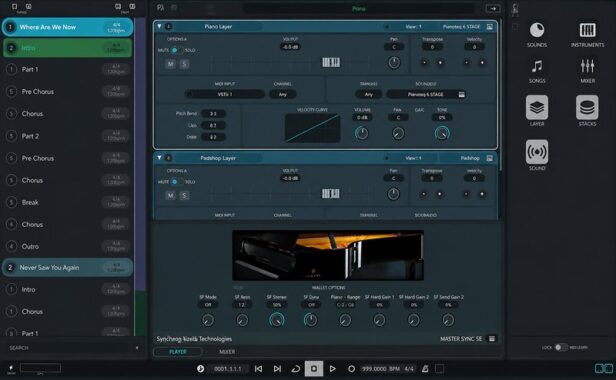Open the Search field dropdown arrow

137,348
